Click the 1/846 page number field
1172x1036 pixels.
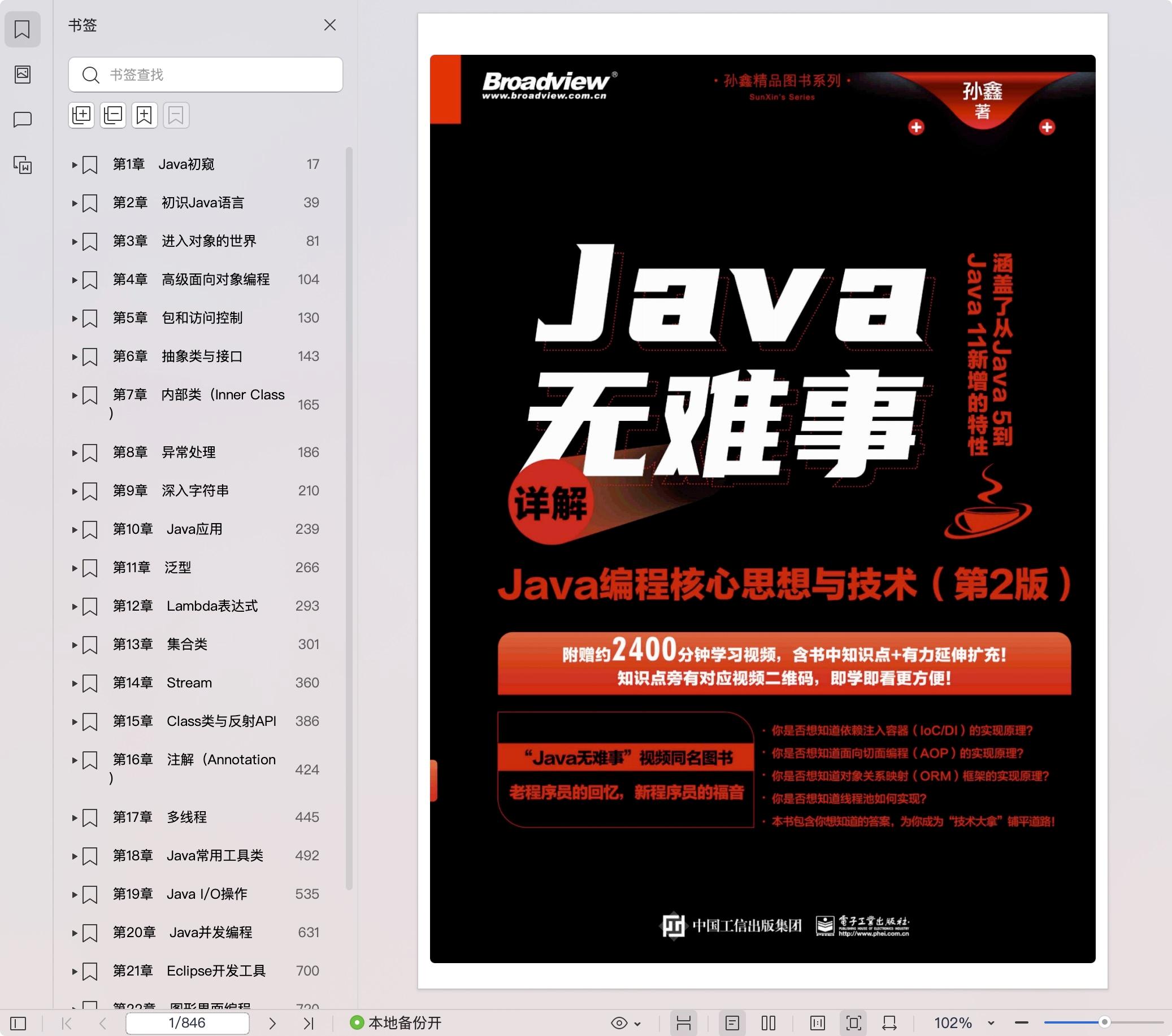coord(188,1024)
